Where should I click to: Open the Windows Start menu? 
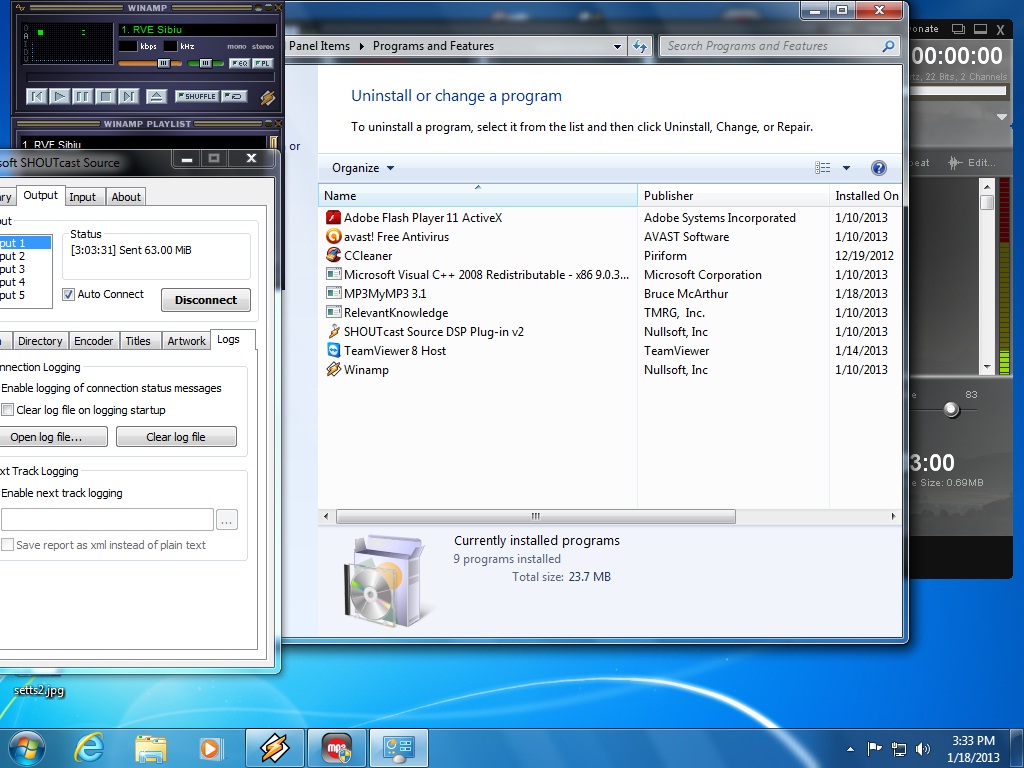point(26,748)
